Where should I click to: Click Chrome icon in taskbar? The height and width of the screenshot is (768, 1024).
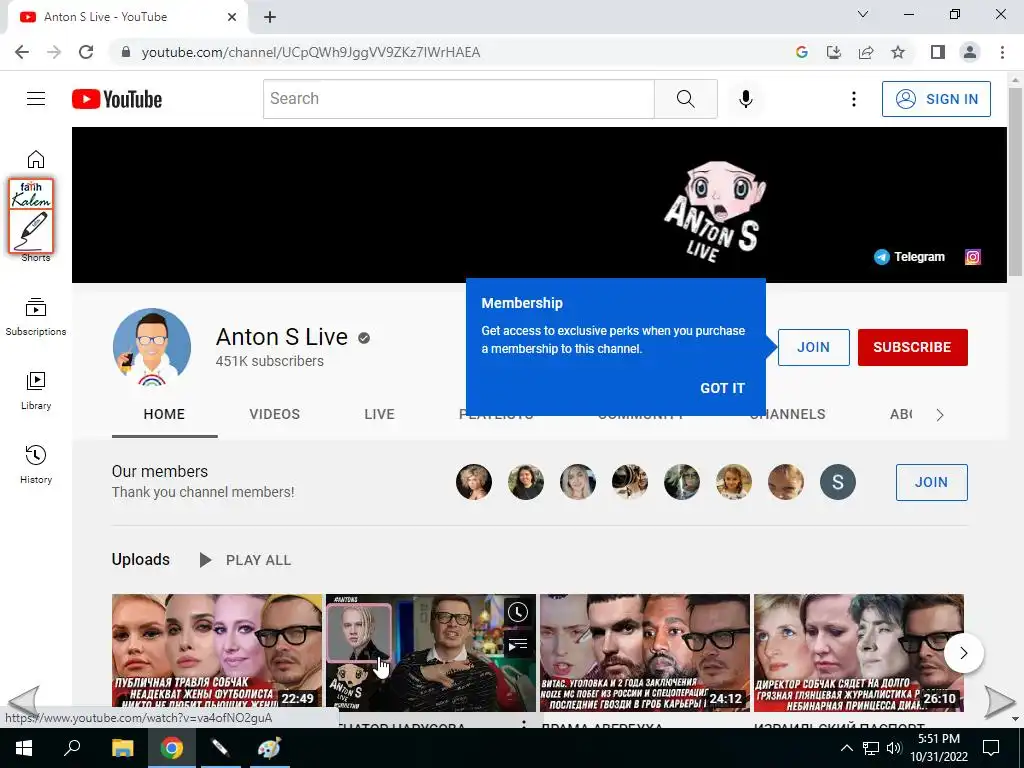click(172, 748)
